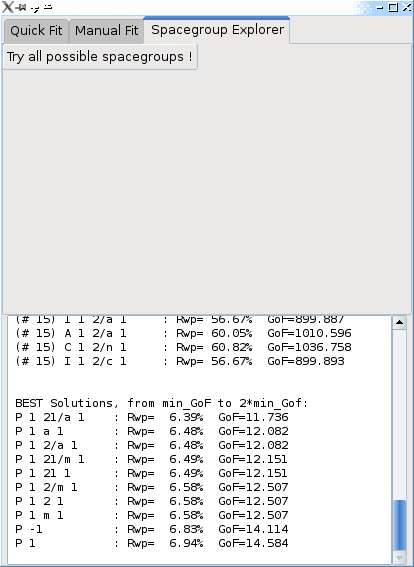Screen dimensions: 414x567
Task: Select the P 1 2/m 1 result line
Action: (152, 487)
